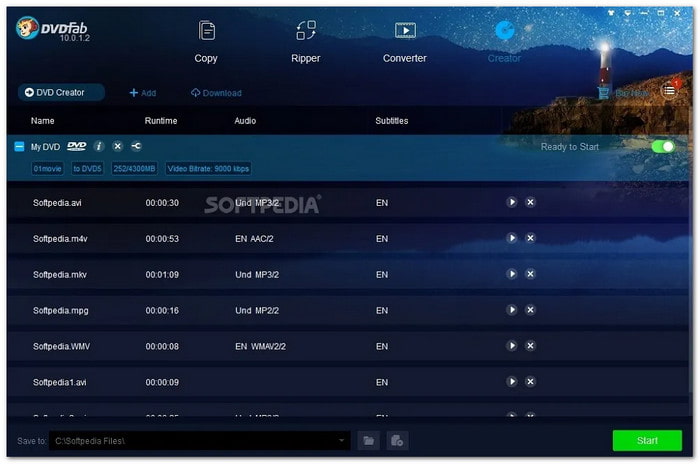Click the Add source button

142,93
